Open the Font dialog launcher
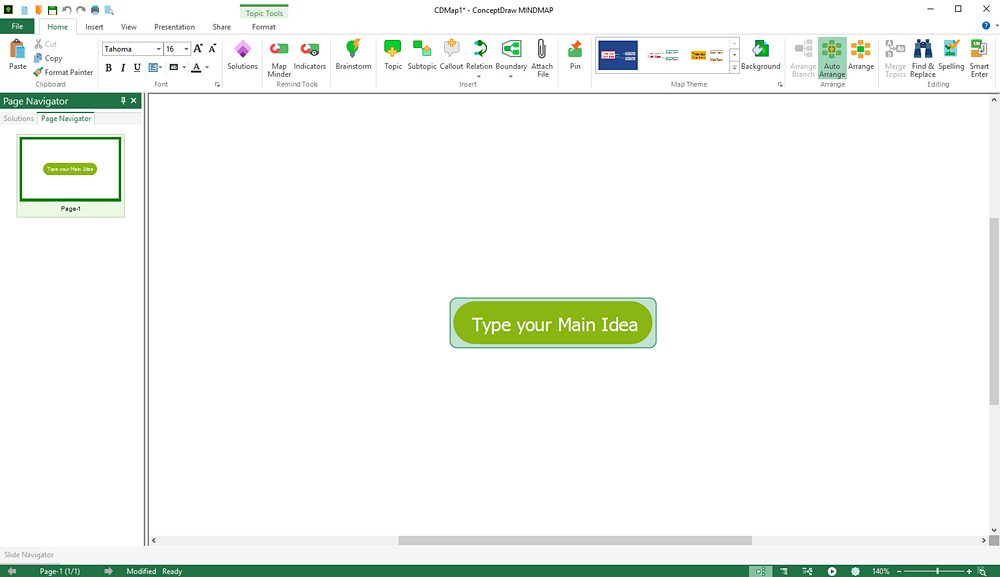1000x577 pixels. (217, 84)
